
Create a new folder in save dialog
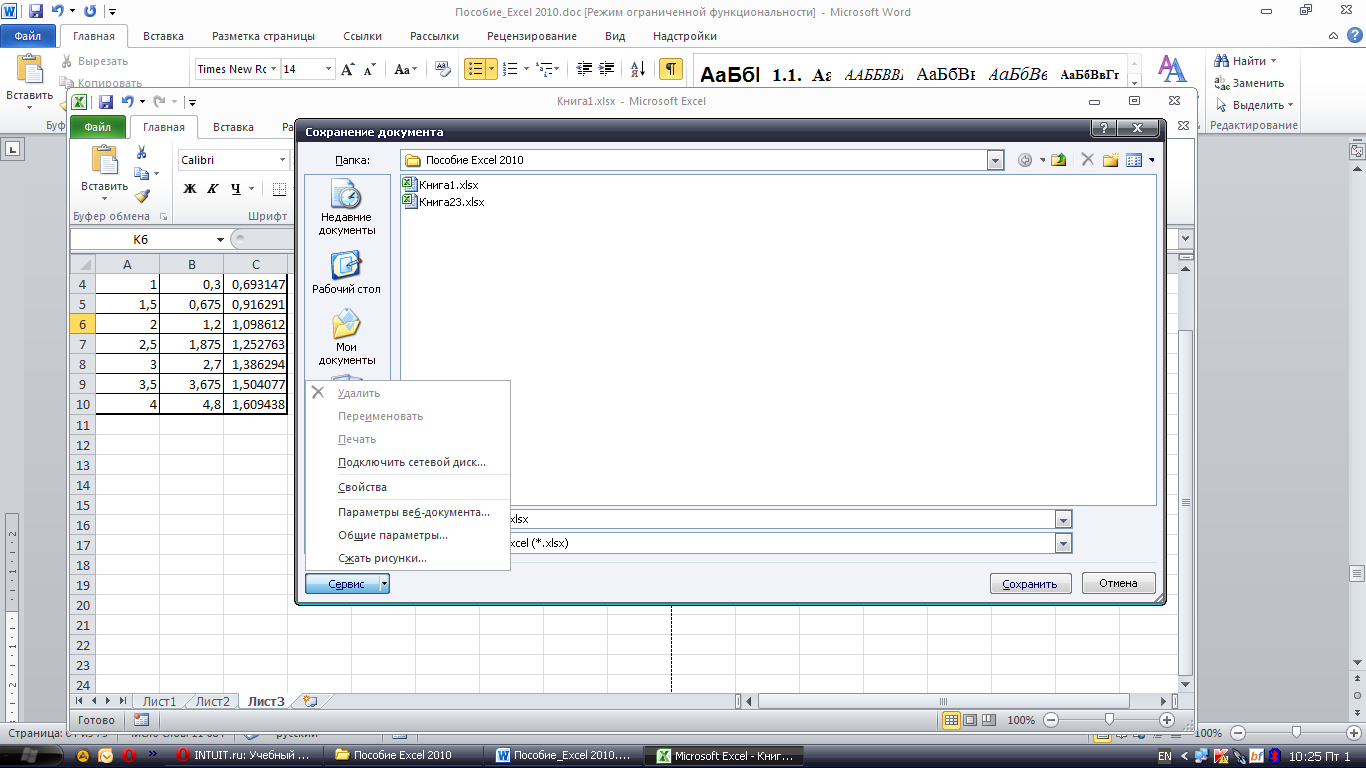tap(1110, 160)
